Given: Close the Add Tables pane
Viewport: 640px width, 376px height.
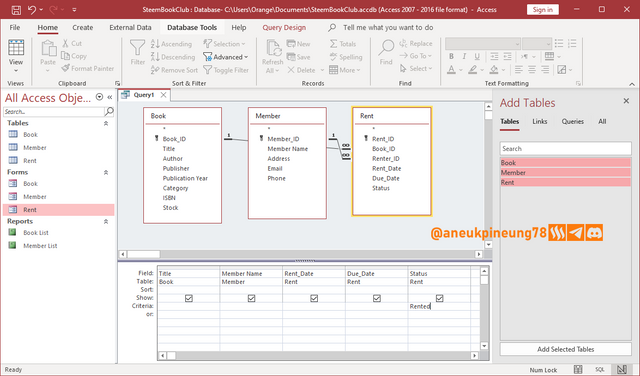Looking at the screenshot, I should [x=626, y=101].
